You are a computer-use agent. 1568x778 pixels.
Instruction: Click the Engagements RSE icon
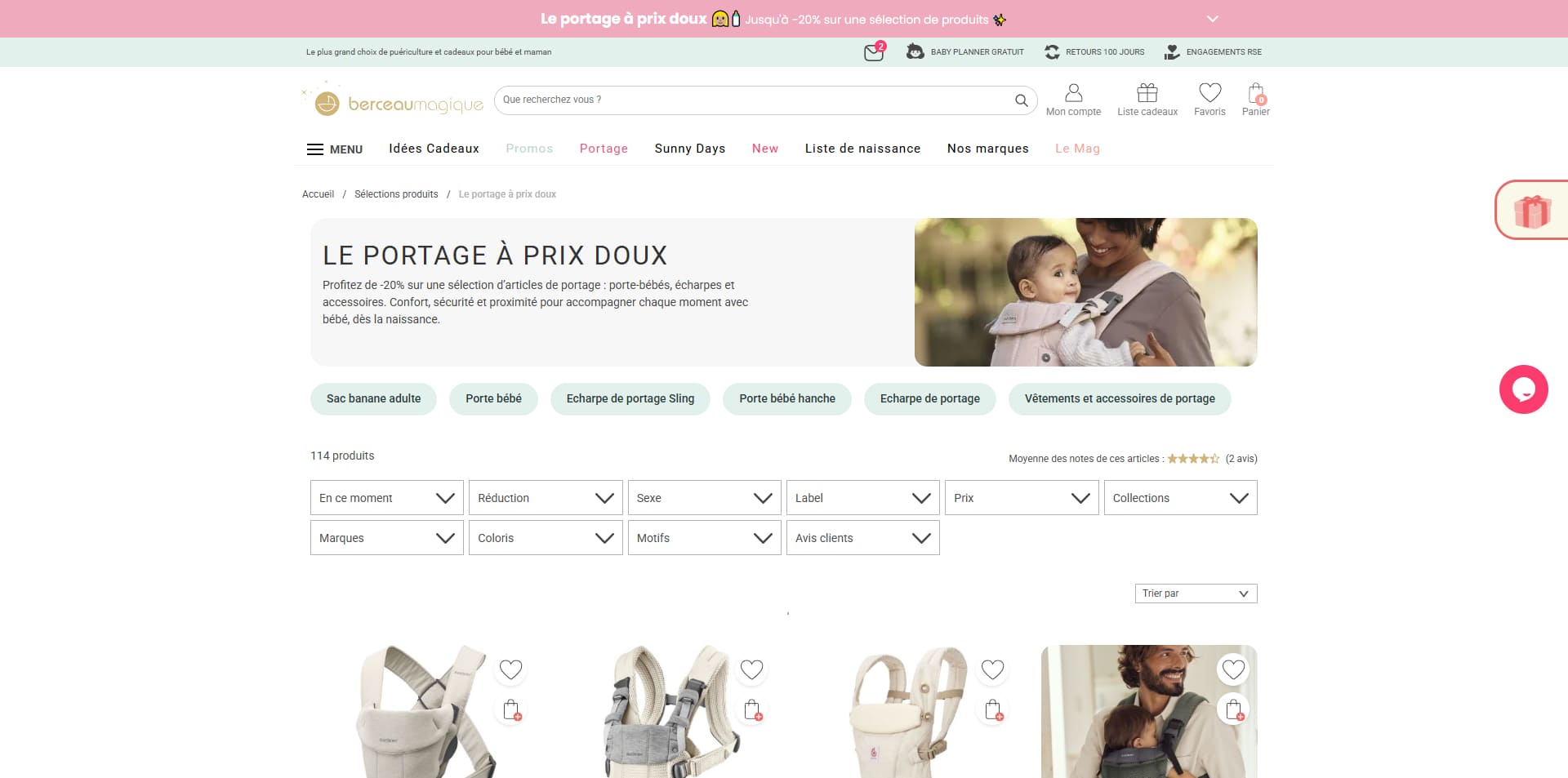(1172, 51)
